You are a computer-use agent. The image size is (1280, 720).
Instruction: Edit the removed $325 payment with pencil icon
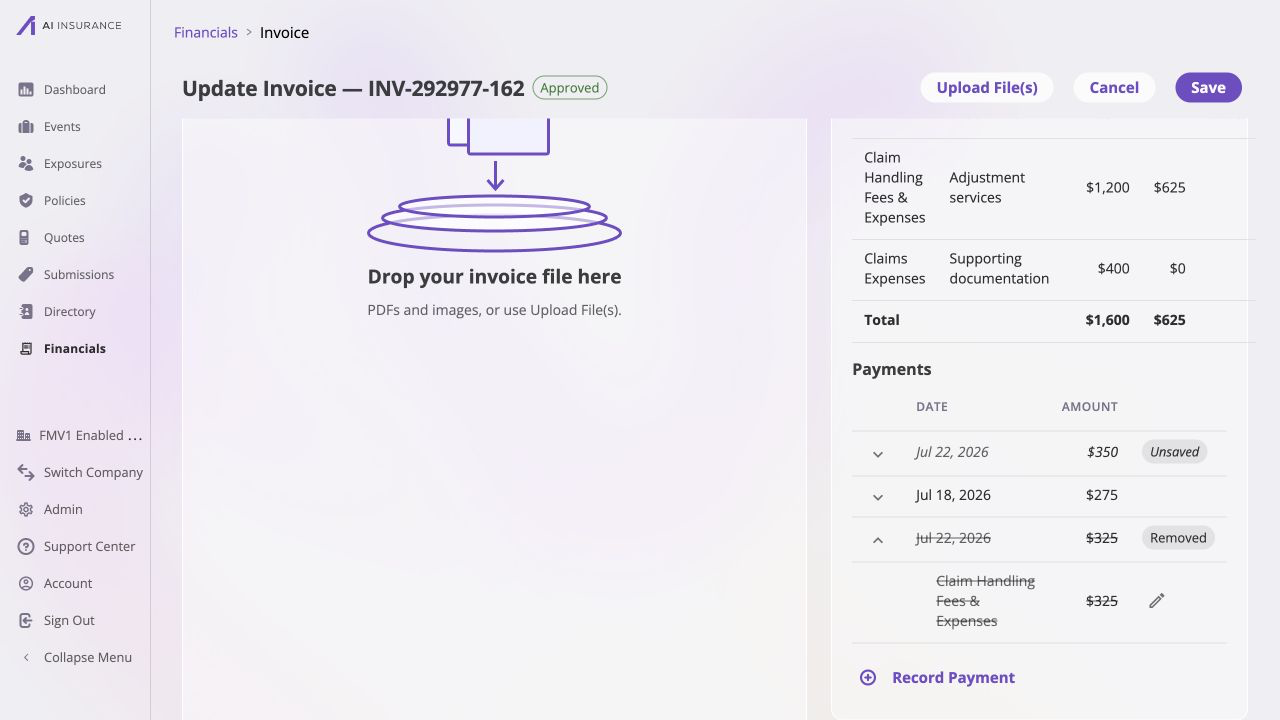pyautogui.click(x=1157, y=601)
